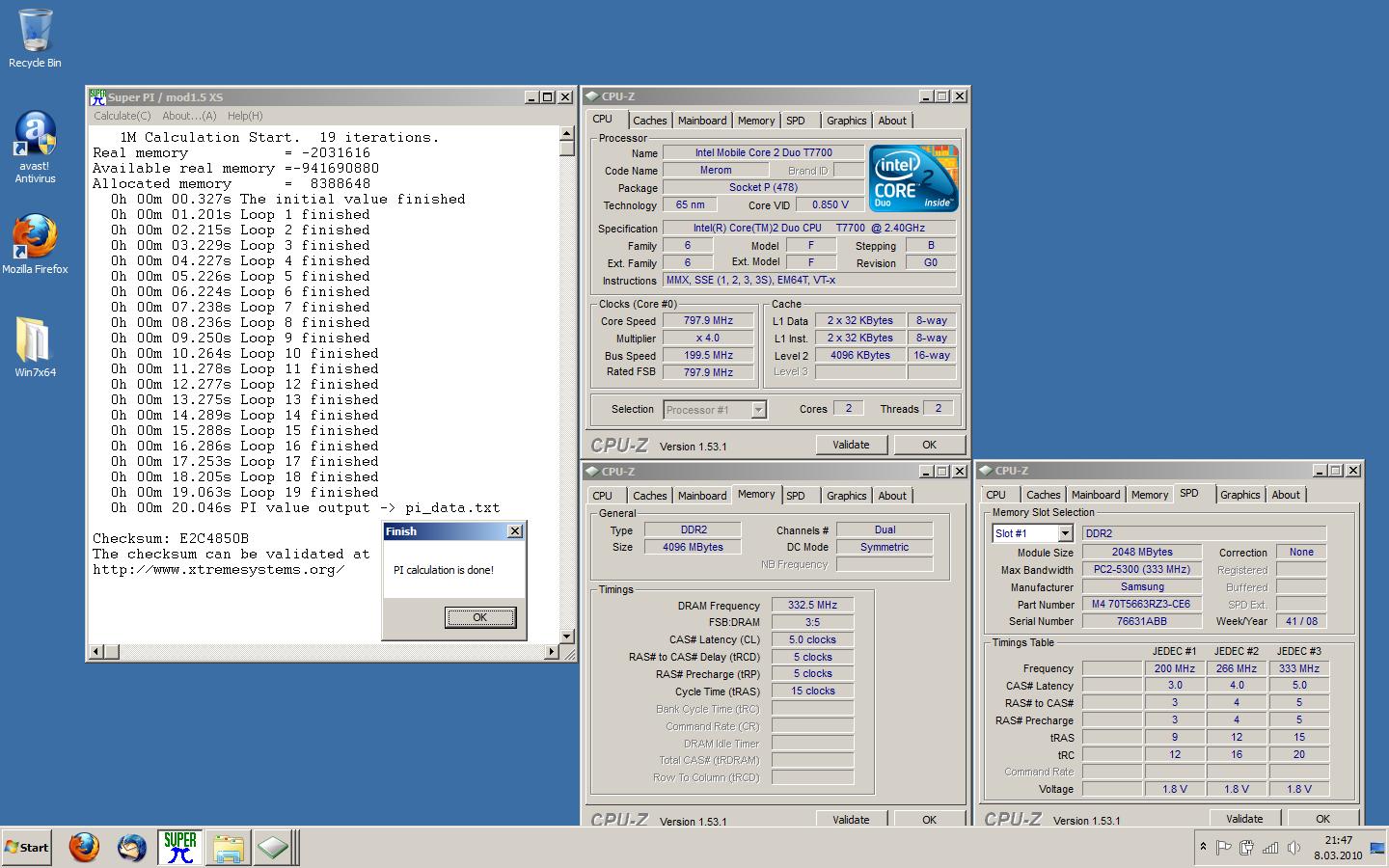Click the Memory CPU-Z window title icon
Image resolution: width=1389 pixels, height=868 pixels.
coord(591,472)
